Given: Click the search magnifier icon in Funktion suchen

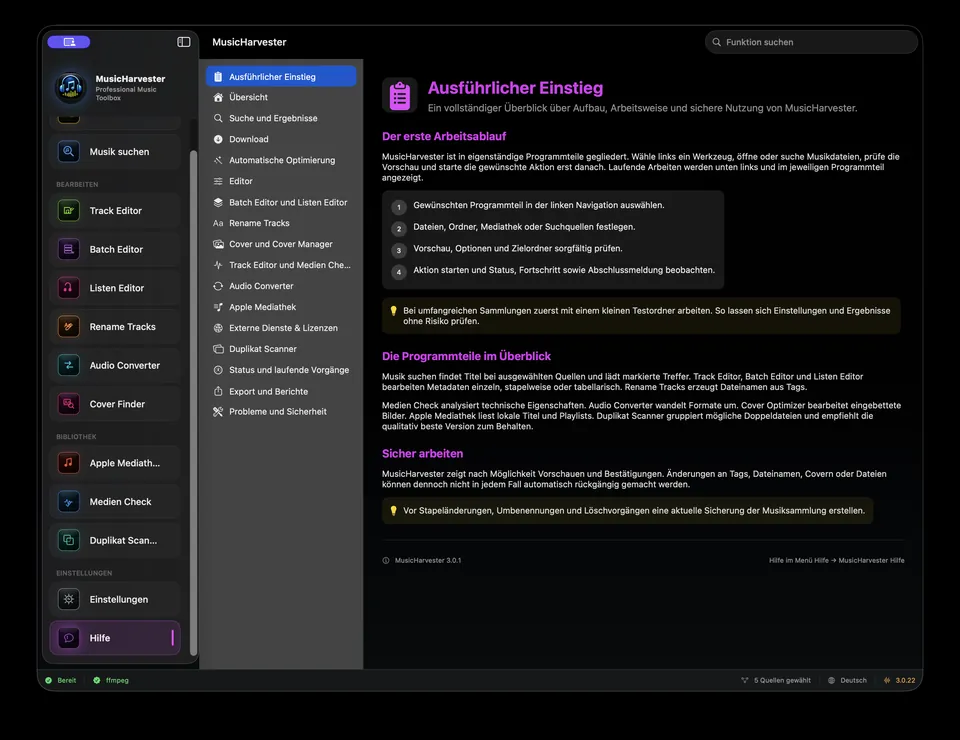Looking at the screenshot, I should (x=716, y=42).
